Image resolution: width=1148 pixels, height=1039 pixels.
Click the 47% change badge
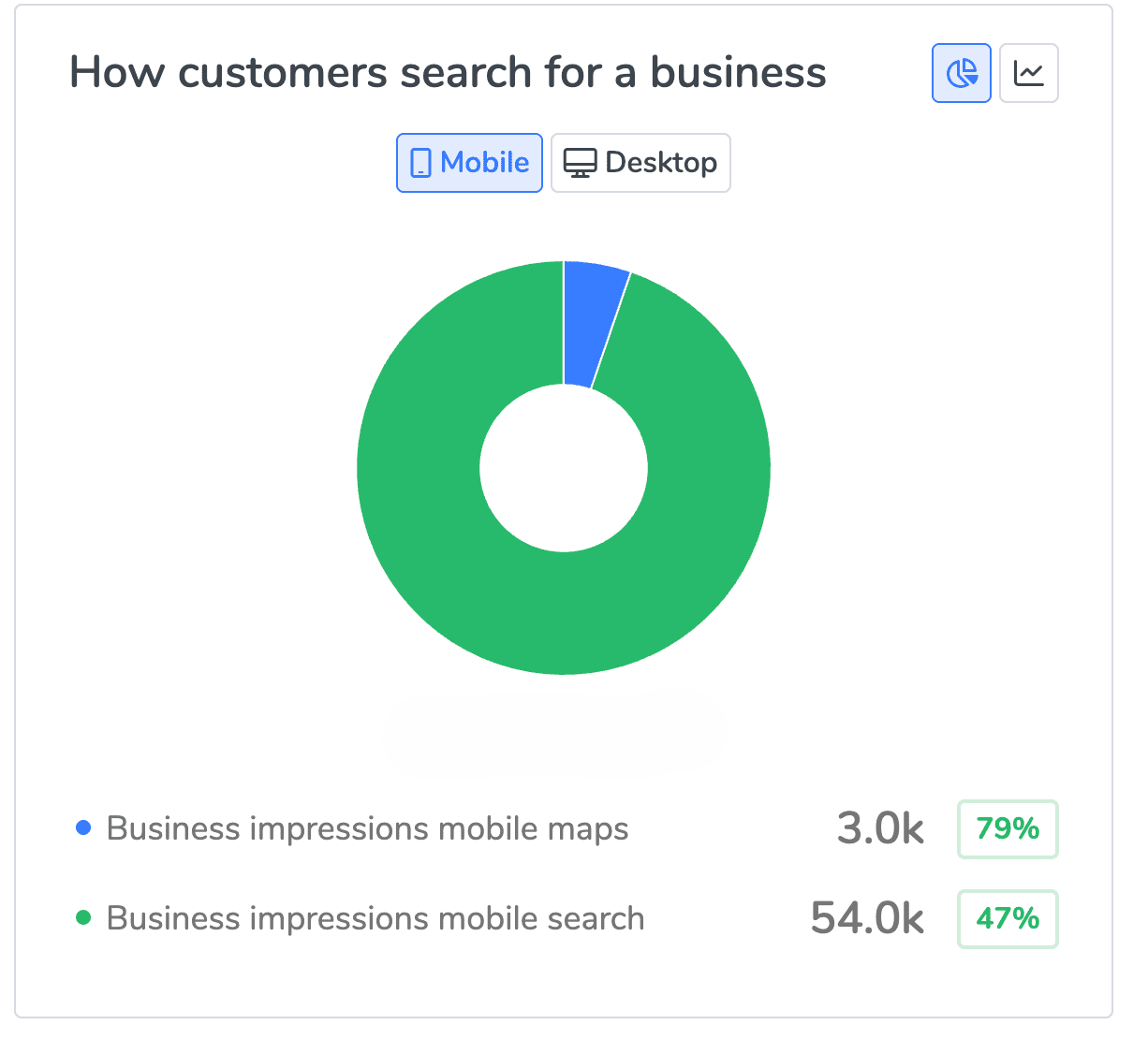tap(1008, 919)
